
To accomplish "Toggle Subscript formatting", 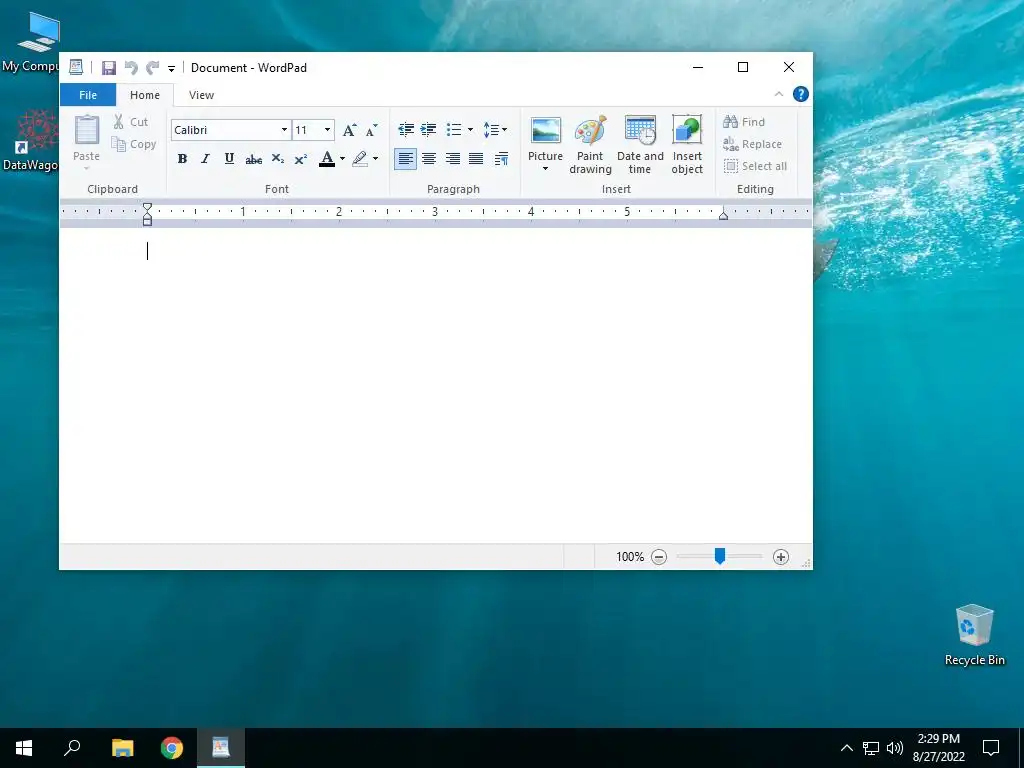I will (278, 159).
